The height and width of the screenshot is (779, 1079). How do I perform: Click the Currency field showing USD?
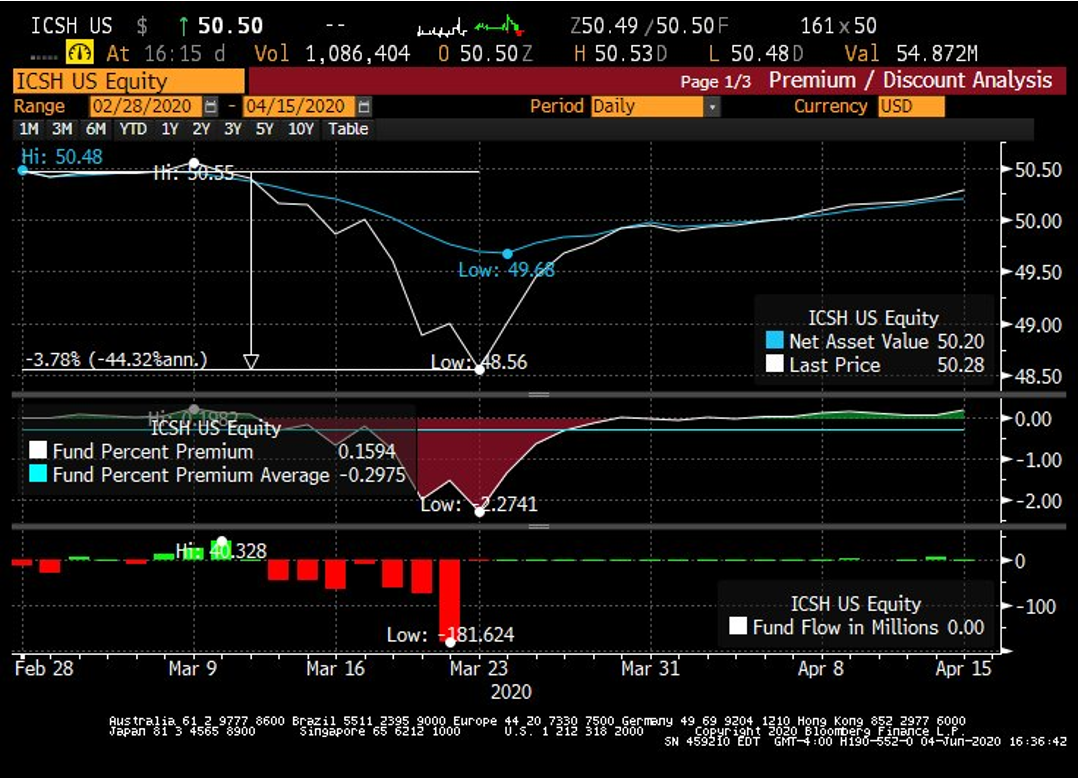click(911, 107)
